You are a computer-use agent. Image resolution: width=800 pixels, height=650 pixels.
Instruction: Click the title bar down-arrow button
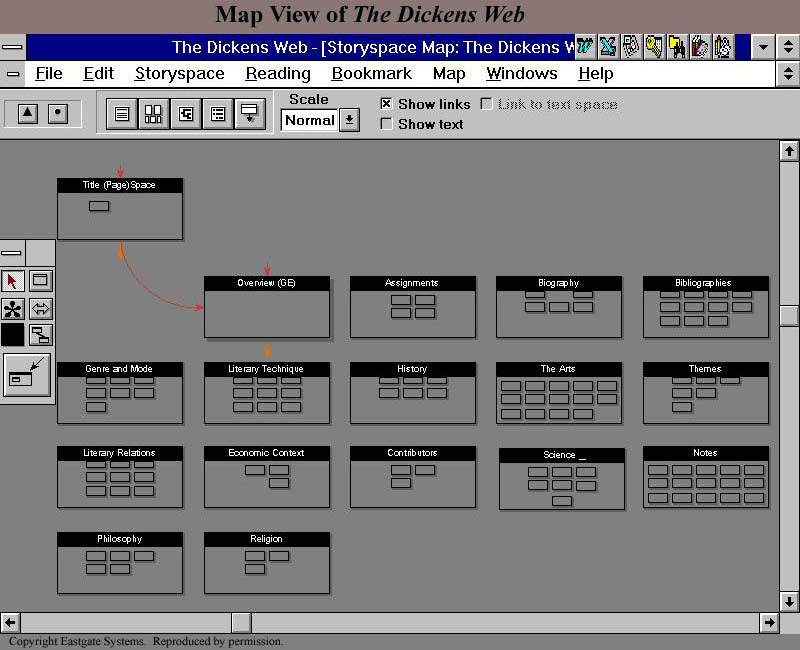click(x=763, y=47)
